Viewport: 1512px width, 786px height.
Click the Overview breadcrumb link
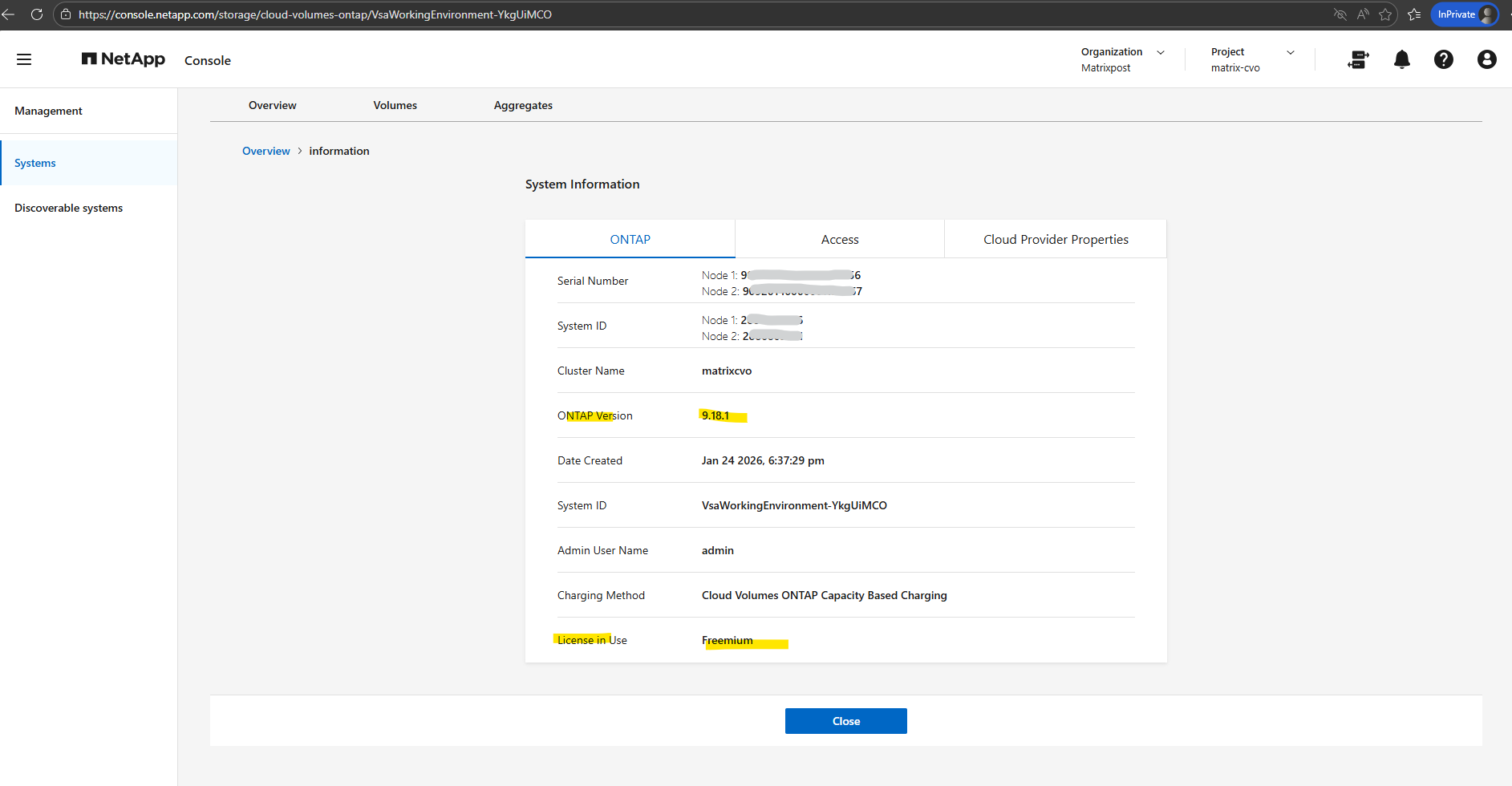tap(266, 151)
